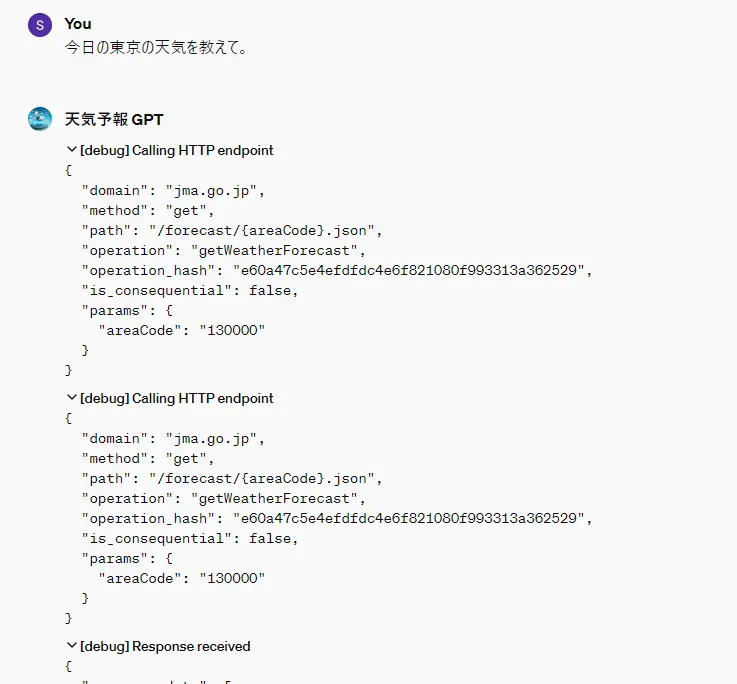
Task: Collapse the second Calling HTTP endpoint chevron
Action: [71, 398]
